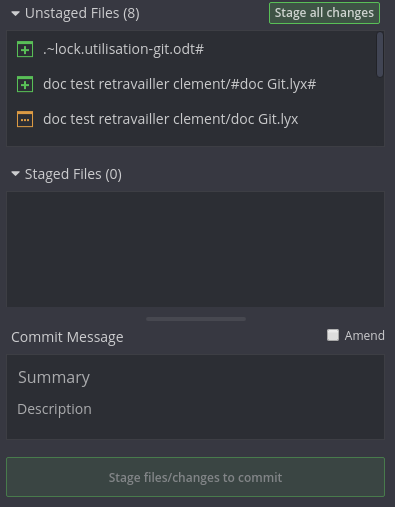Click the empty staged files list area
395x507 pixels.
(x=195, y=249)
